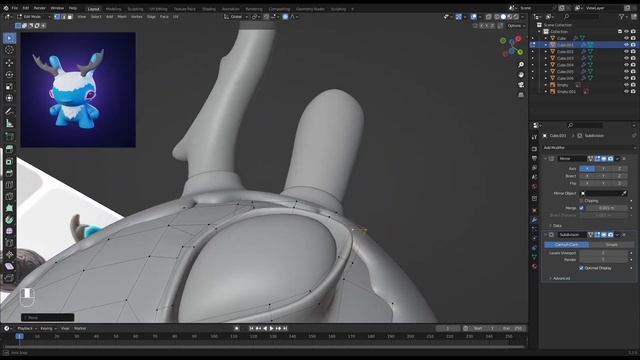Select the Loop Cut tool
Viewport: 640px width, 360px height.
(9, 185)
